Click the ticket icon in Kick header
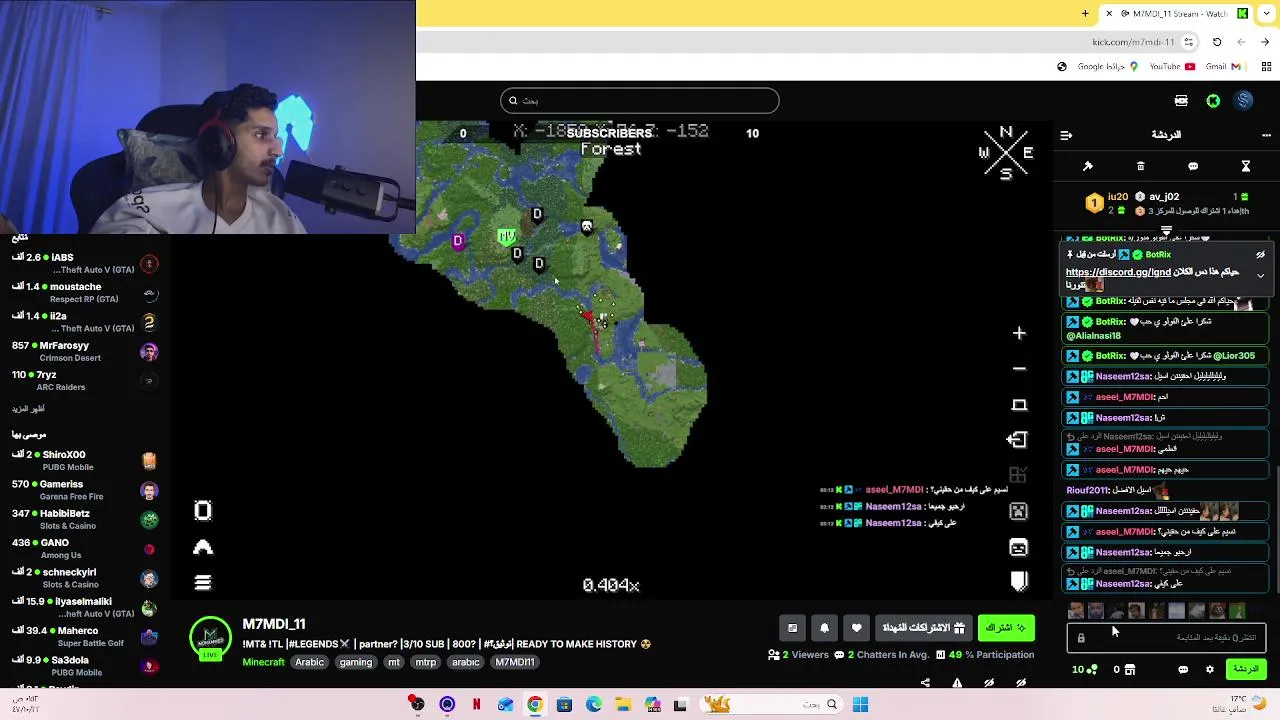 point(1181,101)
